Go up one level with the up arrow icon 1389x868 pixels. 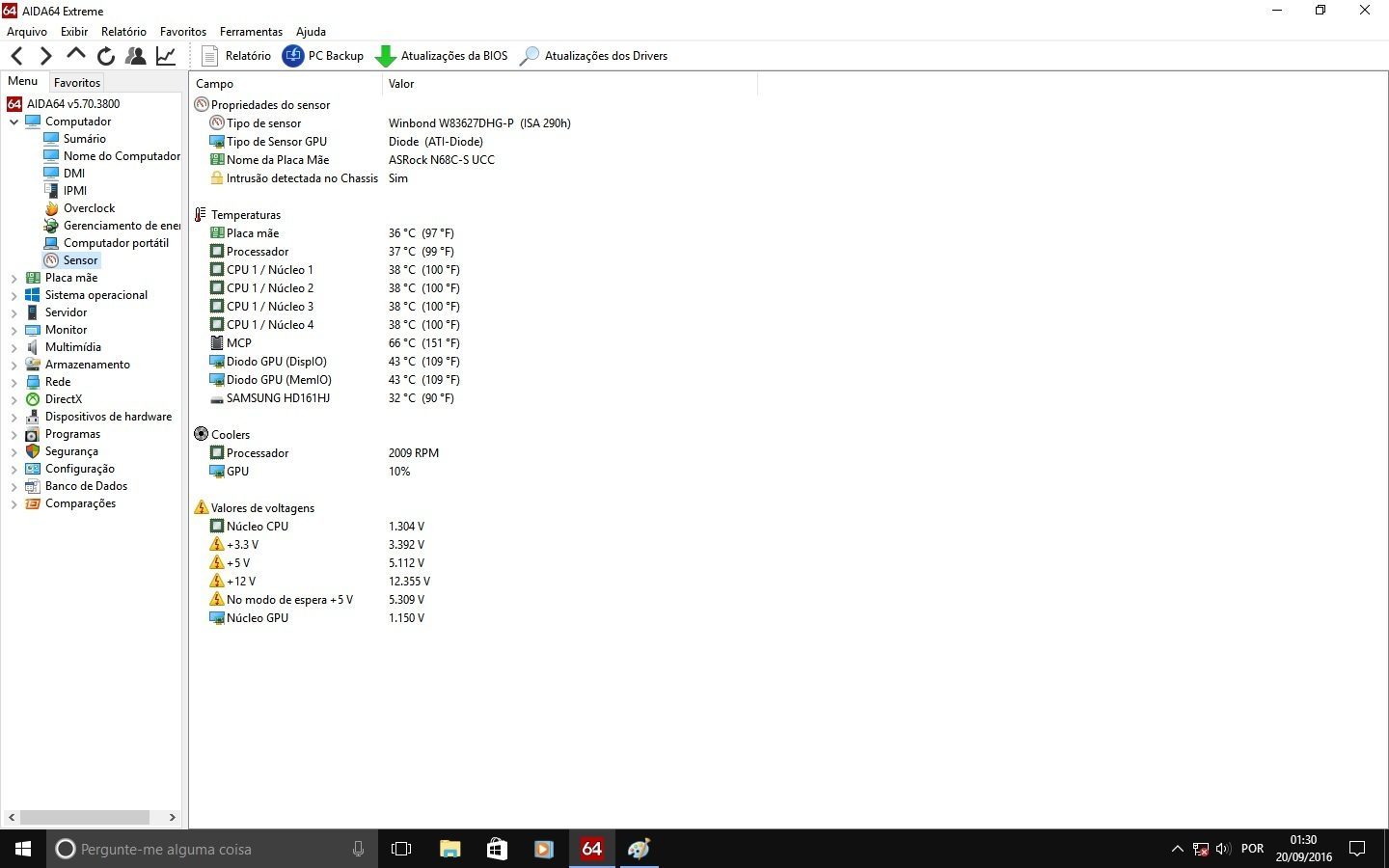click(x=75, y=56)
